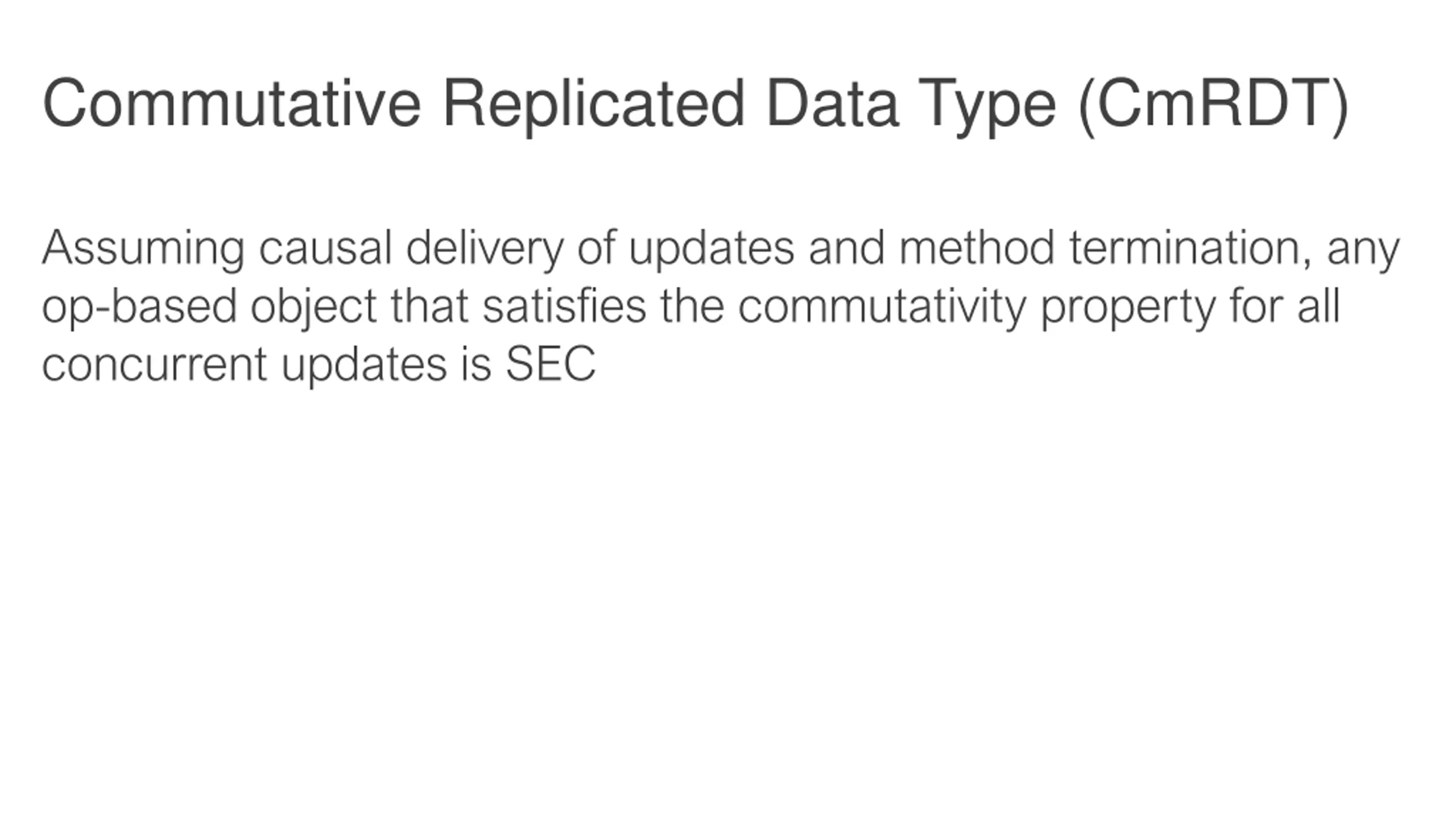Click the word "Replicated" in the title

pos(593,106)
